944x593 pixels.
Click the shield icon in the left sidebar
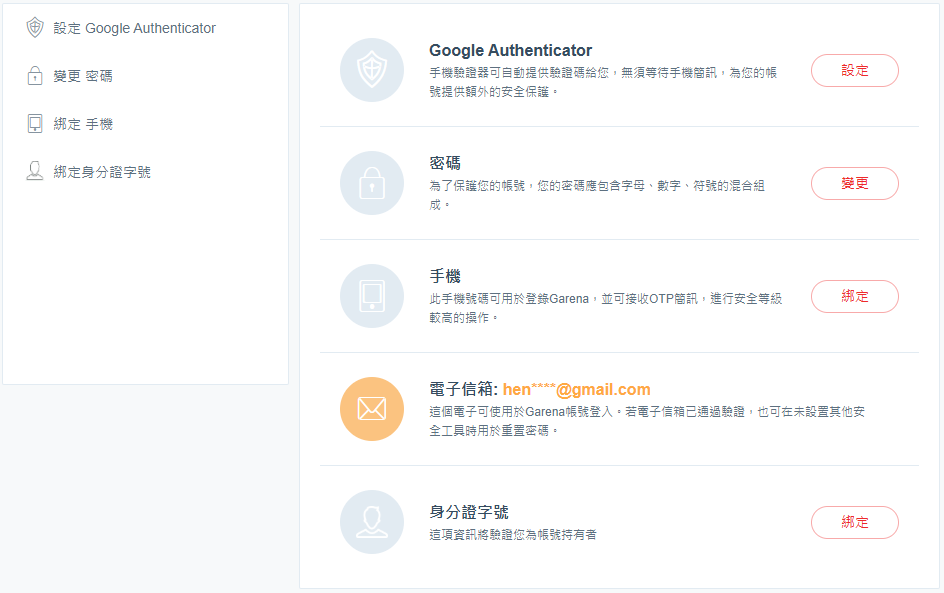point(35,28)
